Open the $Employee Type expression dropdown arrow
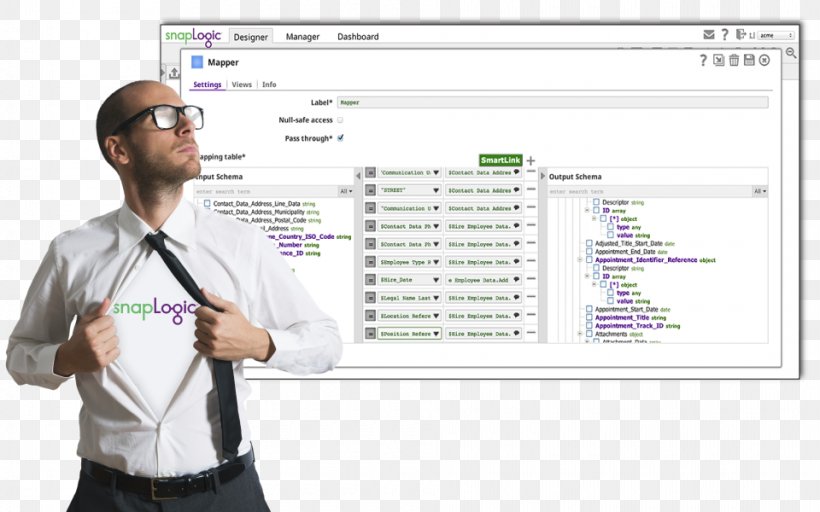The width and height of the screenshot is (820, 512). coord(436,262)
